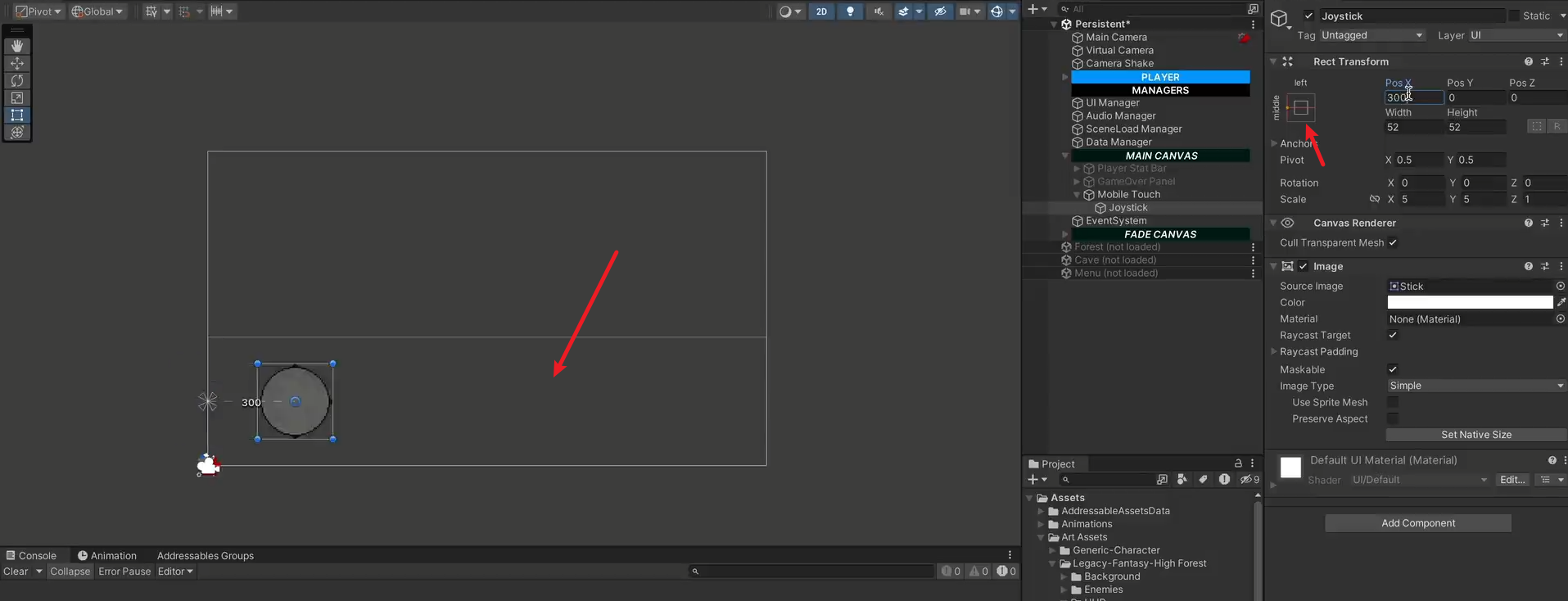This screenshot has width=1568, height=601.
Task: Select the Console tab
Action: [31, 555]
